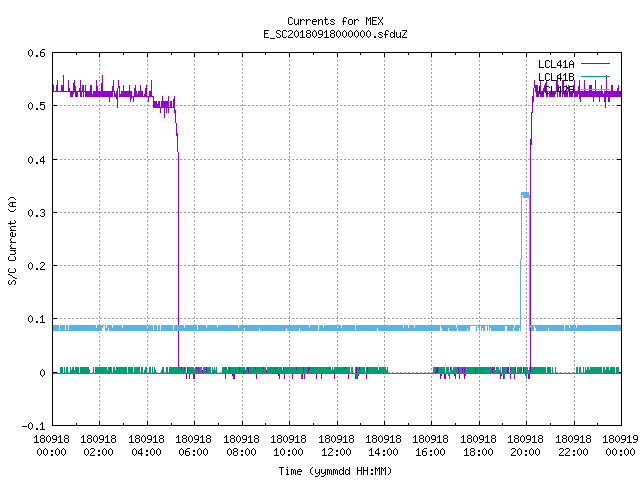The height and width of the screenshot is (480, 640).
Task: Click the x-axis label 'Time (yymmdd HH:MM)'
Action: [335, 471]
